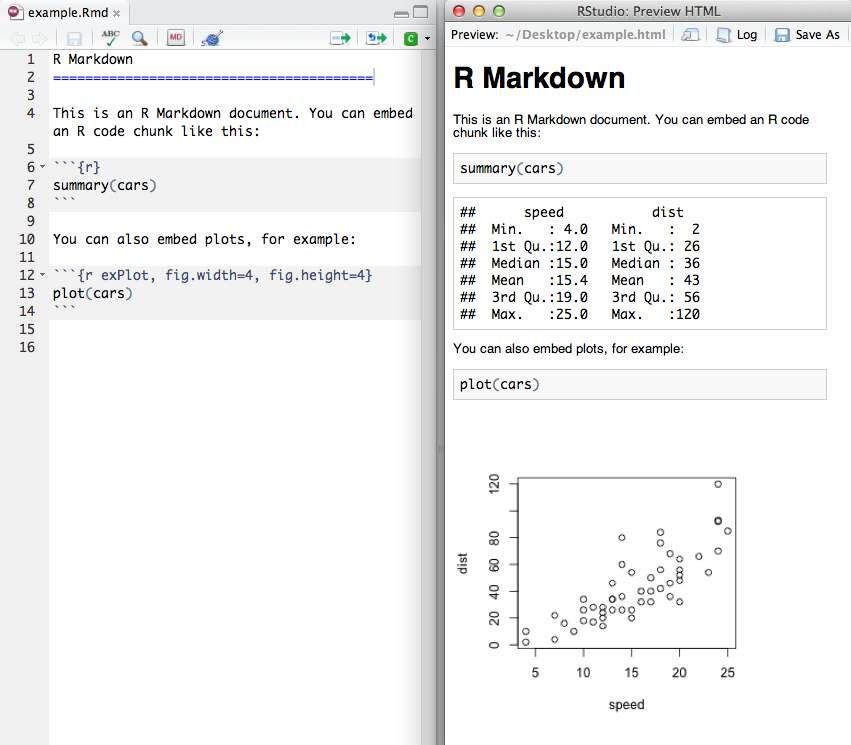This screenshot has height=745, width=851.
Task: Save the example.Rmd document
Action: 74,39
